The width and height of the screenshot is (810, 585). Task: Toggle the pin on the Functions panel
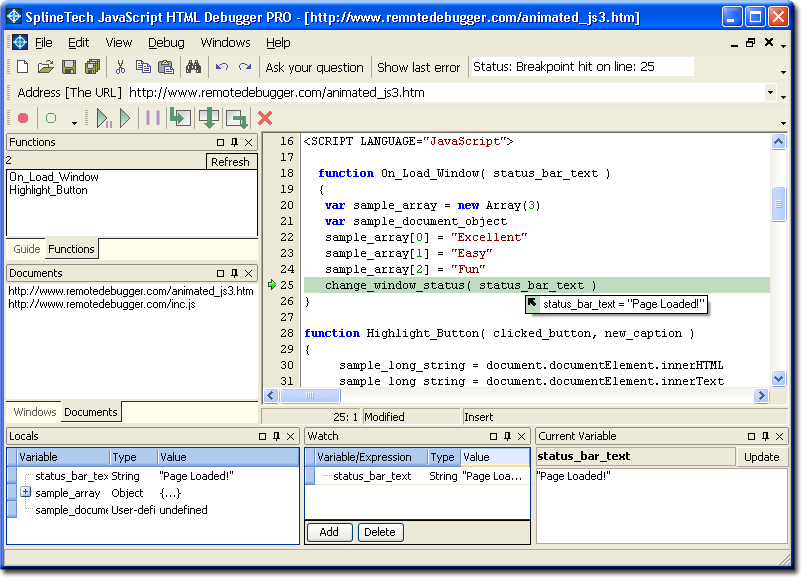[x=235, y=142]
